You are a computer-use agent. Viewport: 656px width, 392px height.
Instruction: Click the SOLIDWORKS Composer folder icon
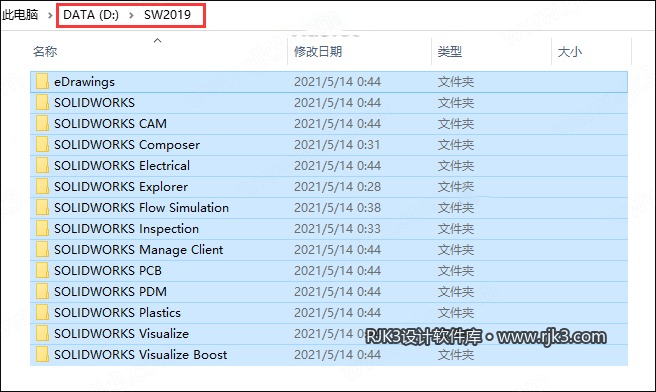click(x=42, y=144)
